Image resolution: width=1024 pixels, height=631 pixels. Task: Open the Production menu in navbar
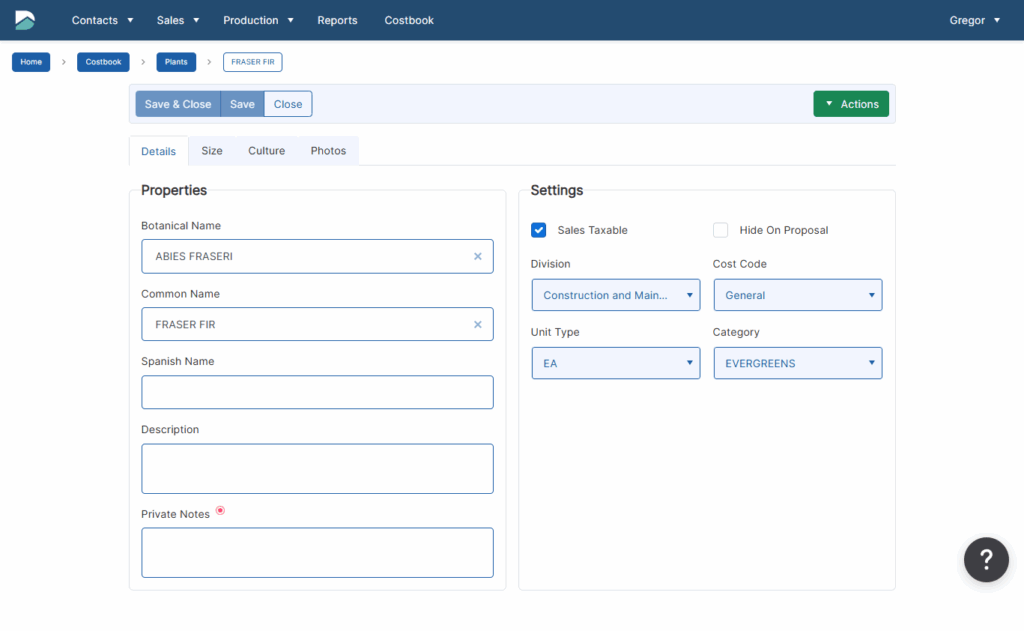click(x=258, y=20)
